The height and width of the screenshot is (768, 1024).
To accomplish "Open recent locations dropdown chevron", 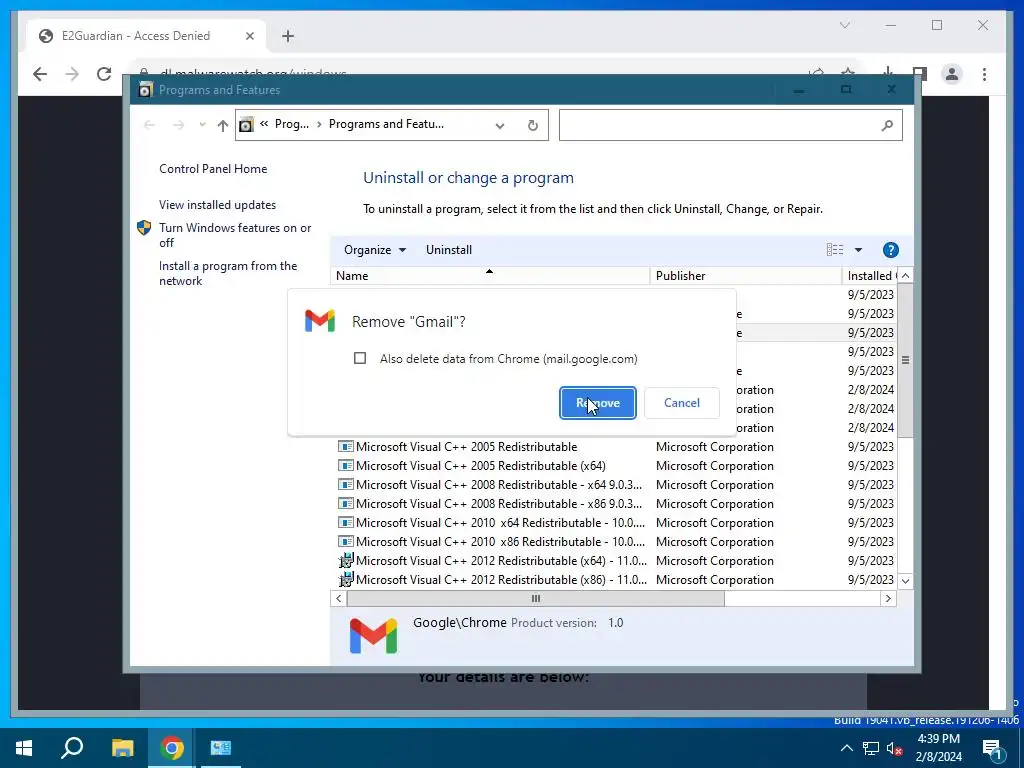I will 202,125.
